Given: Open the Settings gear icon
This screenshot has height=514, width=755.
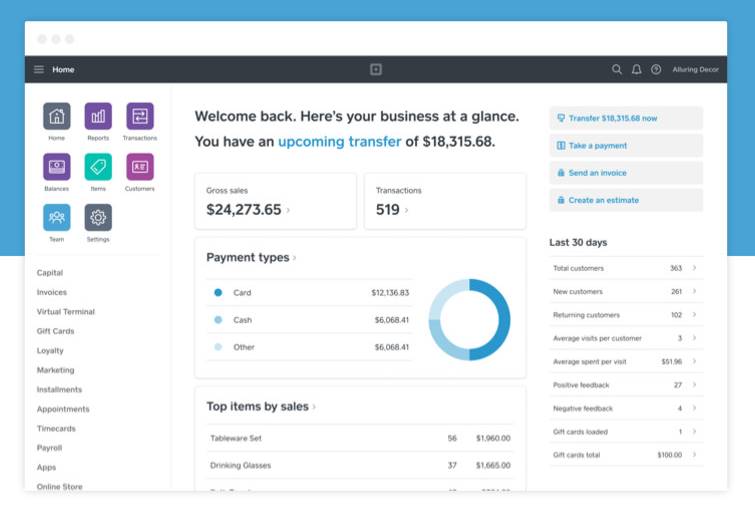Looking at the screenshot, I should tap(98, 217).
